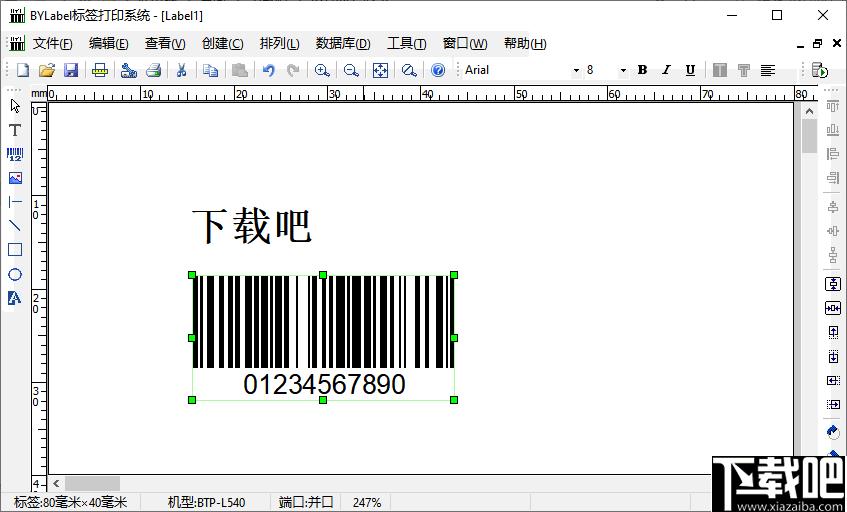This screenshot has height=512, width=847.
Task: Center the object horizontally on the label
Action: (x=833, y=308)
